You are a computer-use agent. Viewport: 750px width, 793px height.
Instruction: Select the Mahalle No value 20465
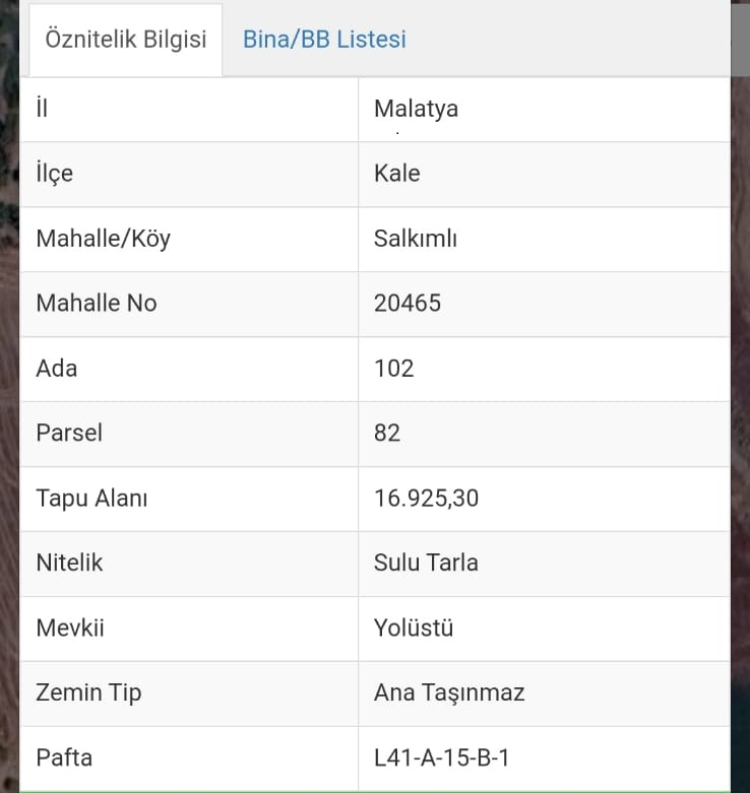407,303
